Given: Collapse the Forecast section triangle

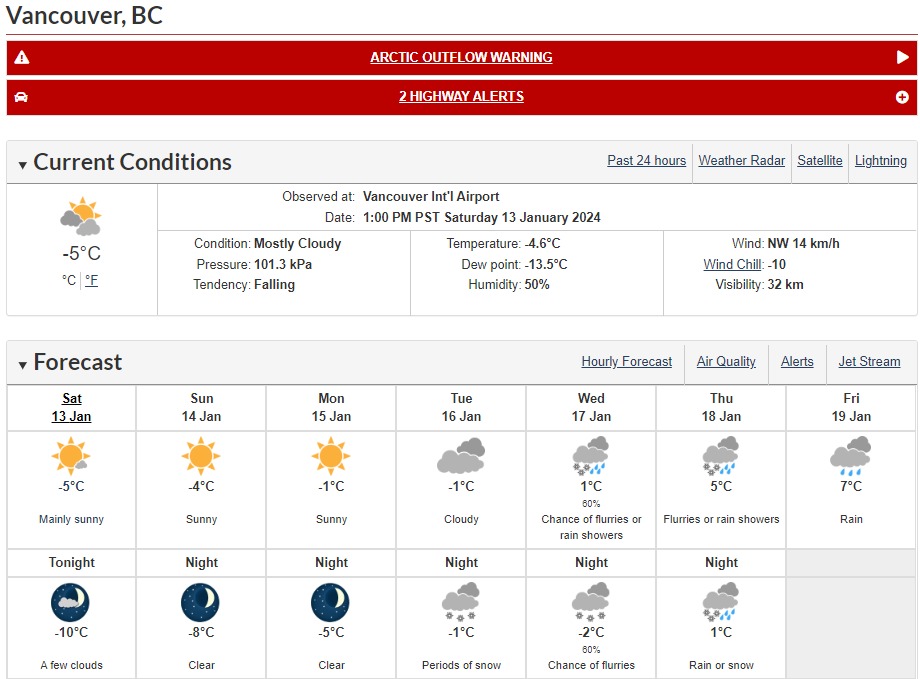Looking at the screenshot, I should [22, 365].
